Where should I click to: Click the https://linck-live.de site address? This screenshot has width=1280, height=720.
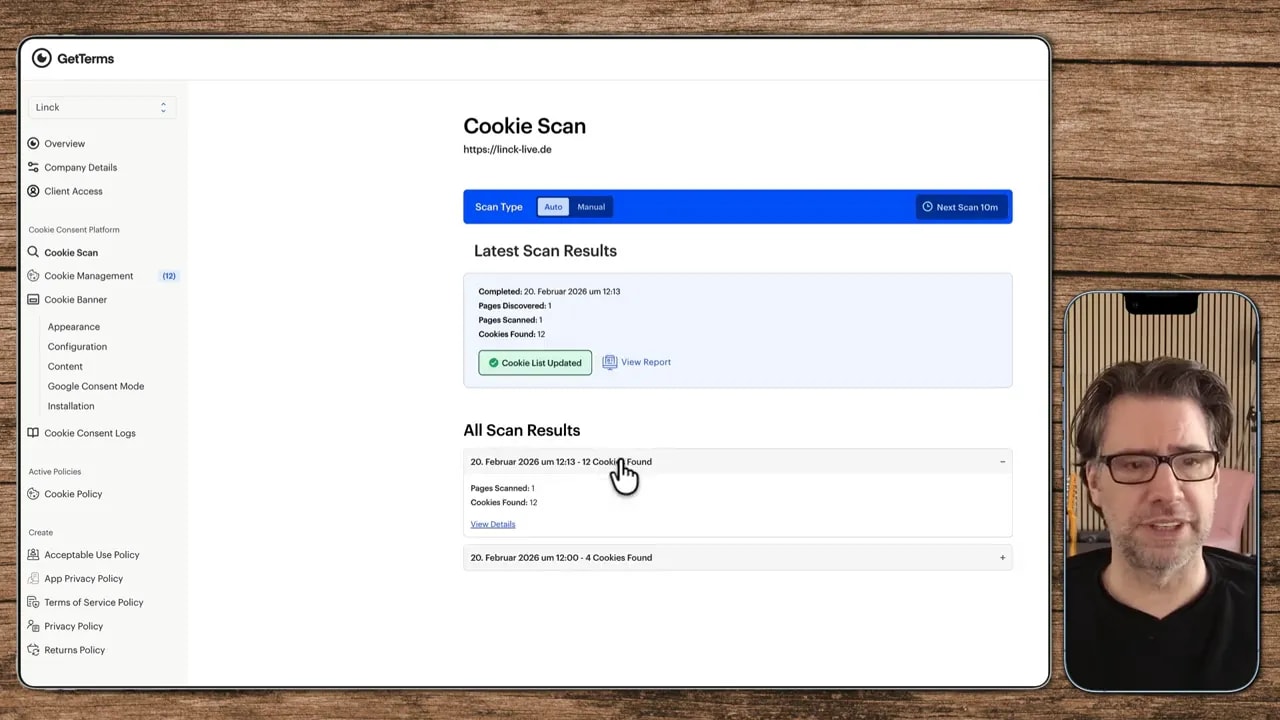[507, 149]
